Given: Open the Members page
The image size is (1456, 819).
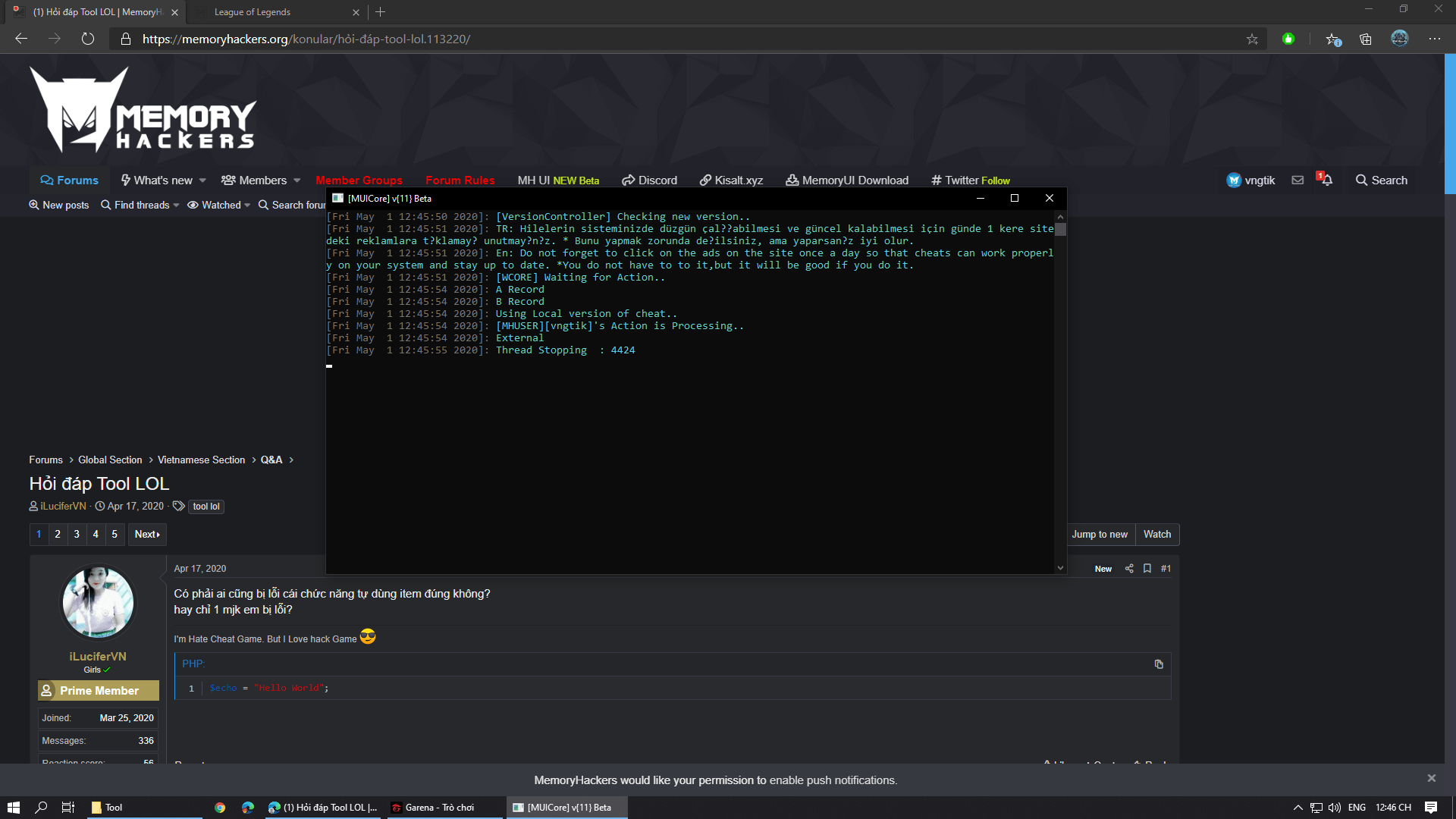Looking at the screenshot, I should (x=254, y=180).
